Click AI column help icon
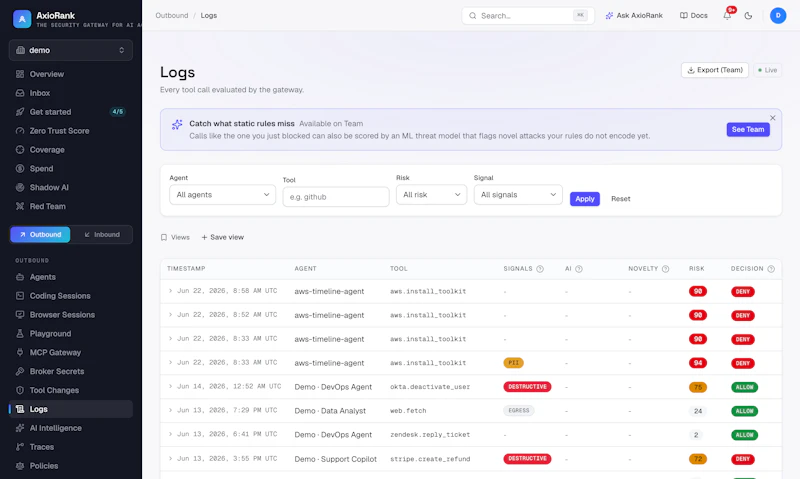This screenshot has width=800, height=479. (579, 269)
